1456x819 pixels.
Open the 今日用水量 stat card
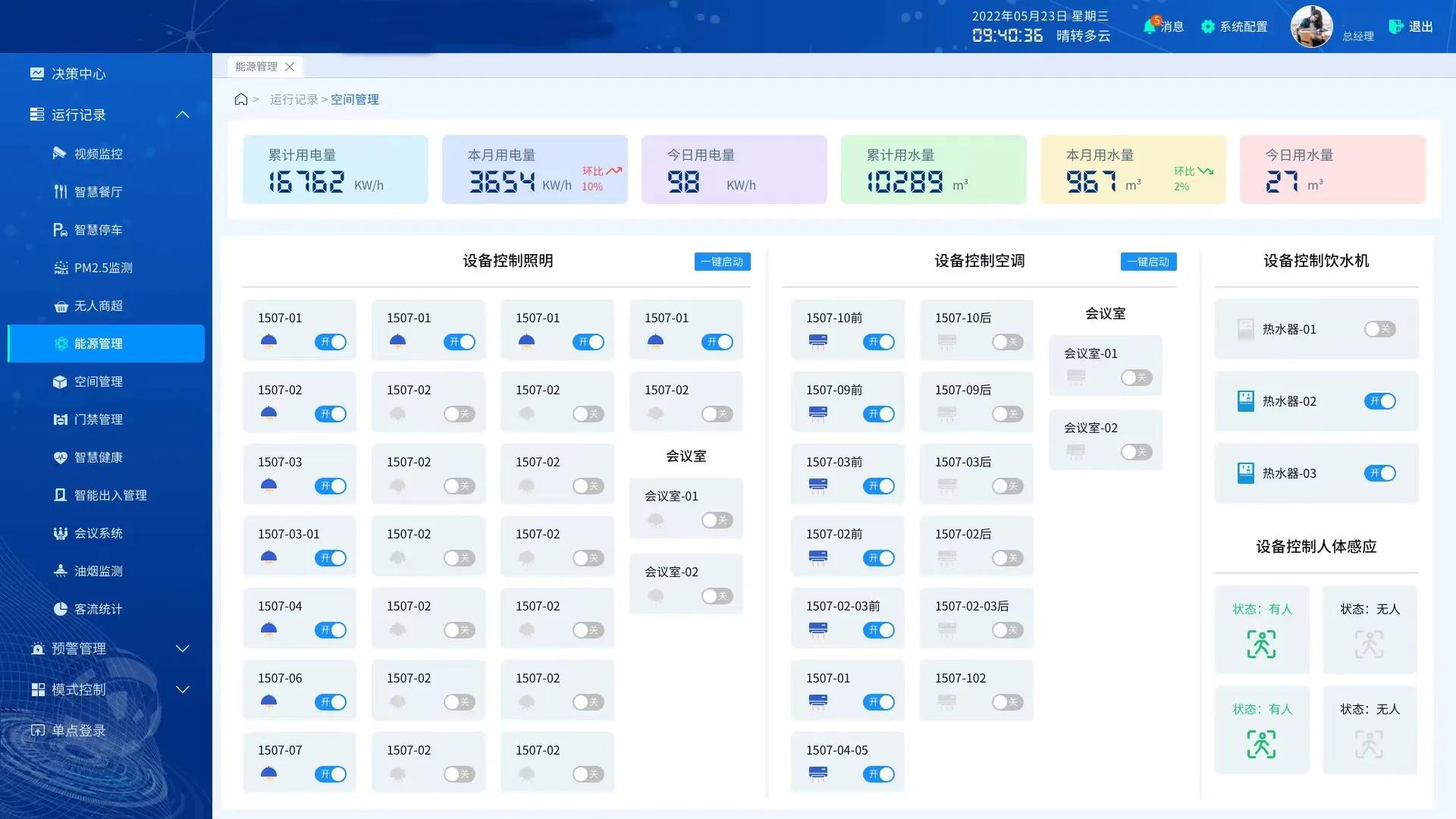(x=1332, y=169)
